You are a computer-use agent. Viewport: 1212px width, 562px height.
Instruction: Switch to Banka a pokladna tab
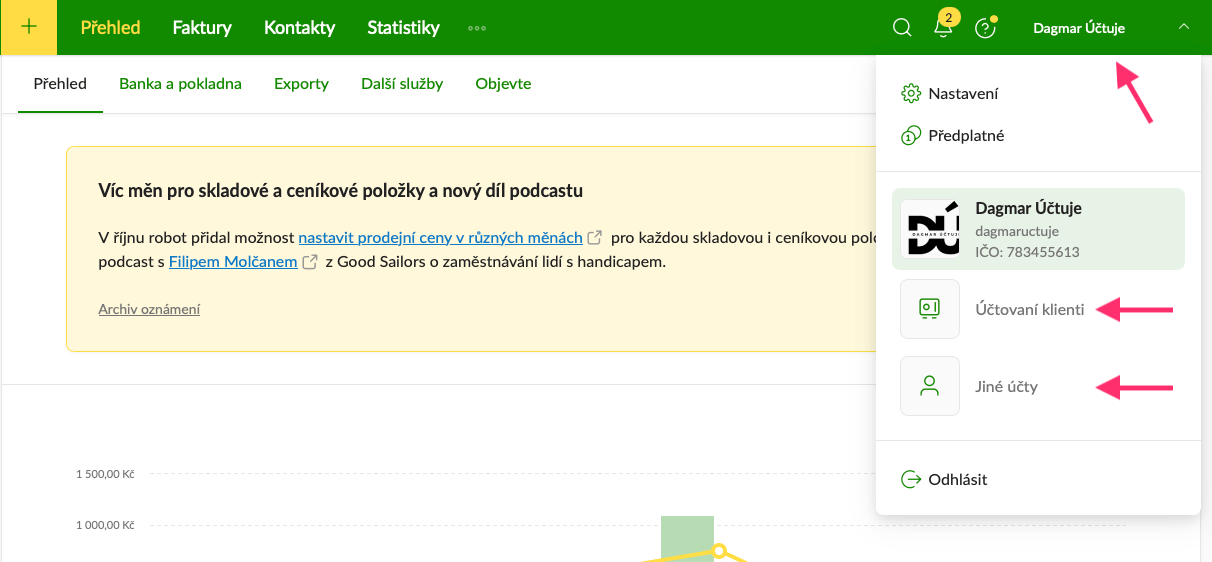pyautogui.click(x=180, y=84)
